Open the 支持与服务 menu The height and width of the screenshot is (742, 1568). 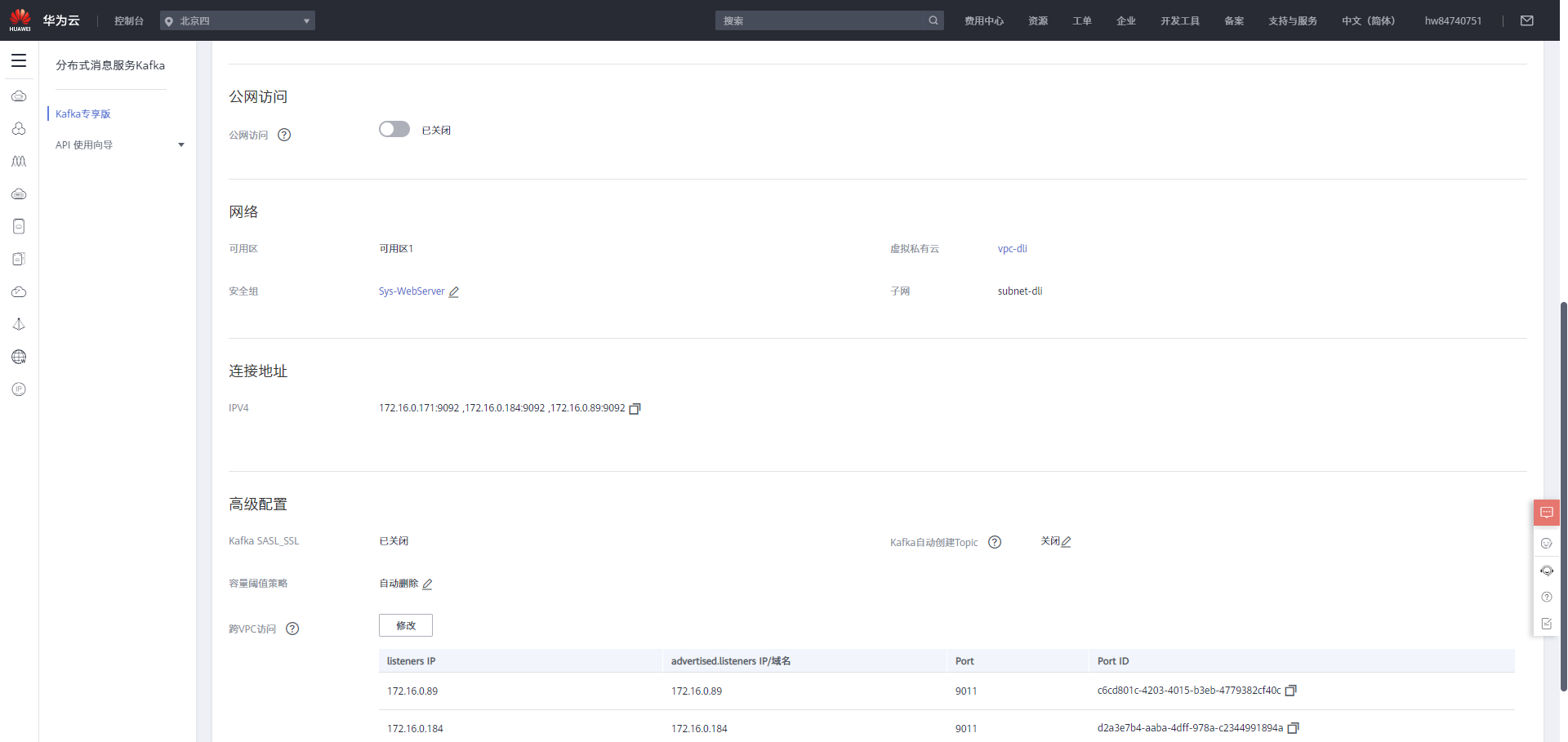point(1293,20)
